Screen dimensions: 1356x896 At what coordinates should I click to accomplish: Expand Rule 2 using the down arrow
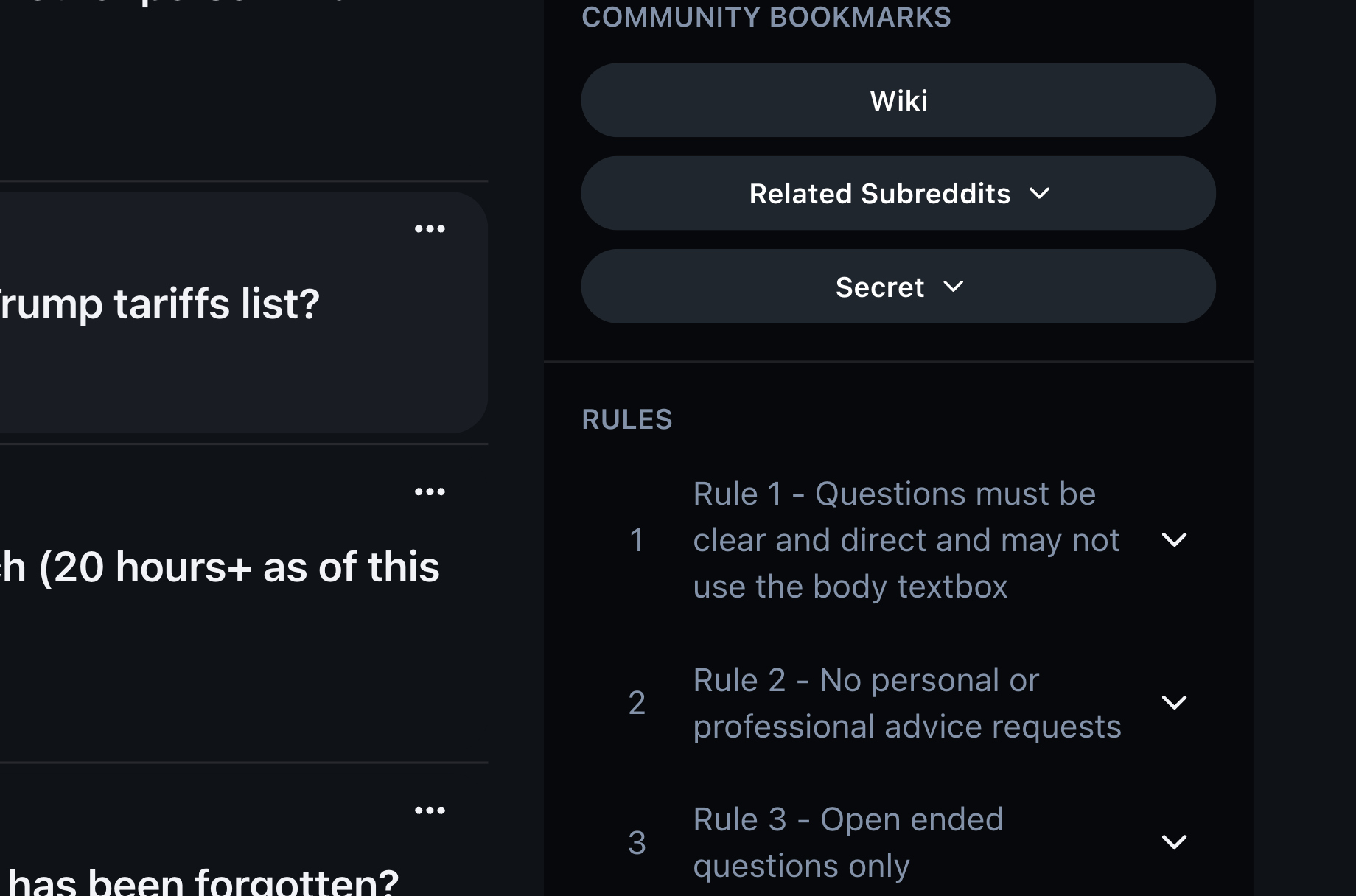point(1174,702)
